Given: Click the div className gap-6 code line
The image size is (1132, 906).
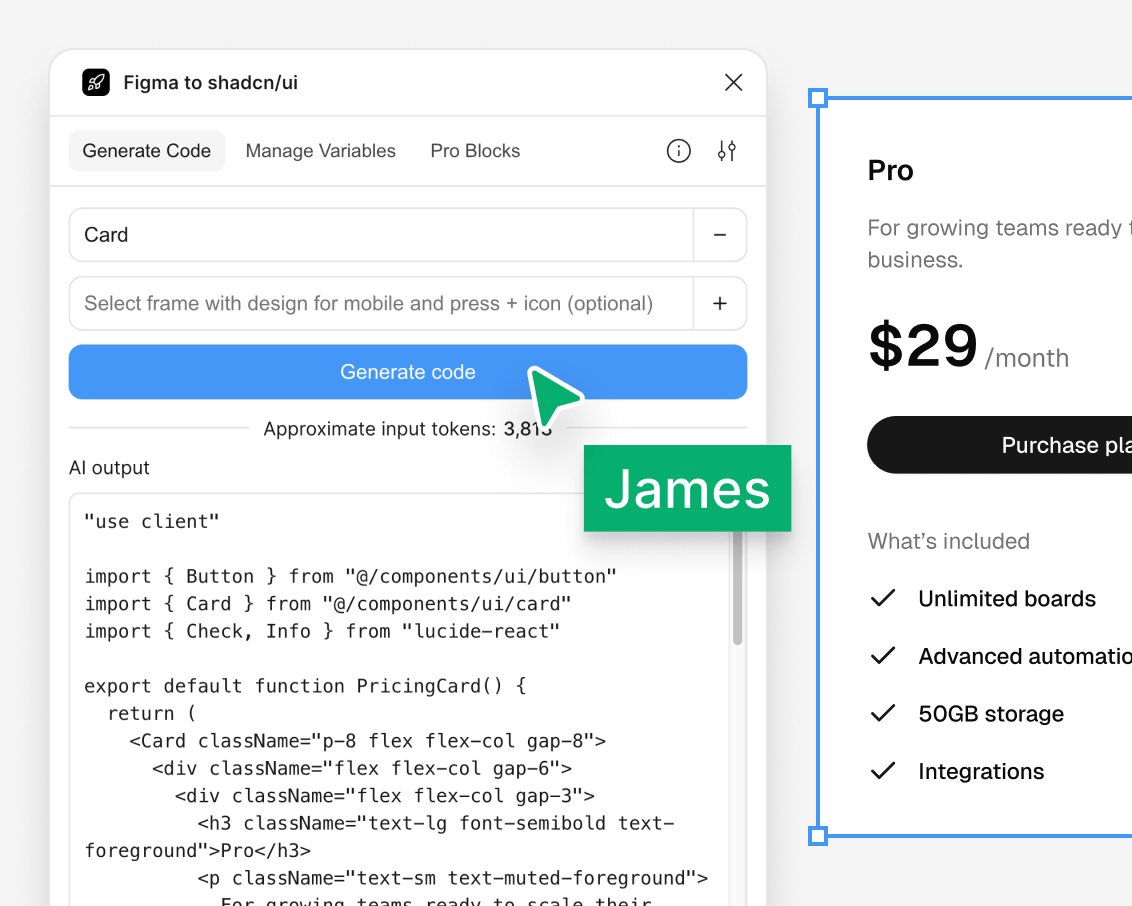Looking at the screenshot, I should (x=362, y=769).
